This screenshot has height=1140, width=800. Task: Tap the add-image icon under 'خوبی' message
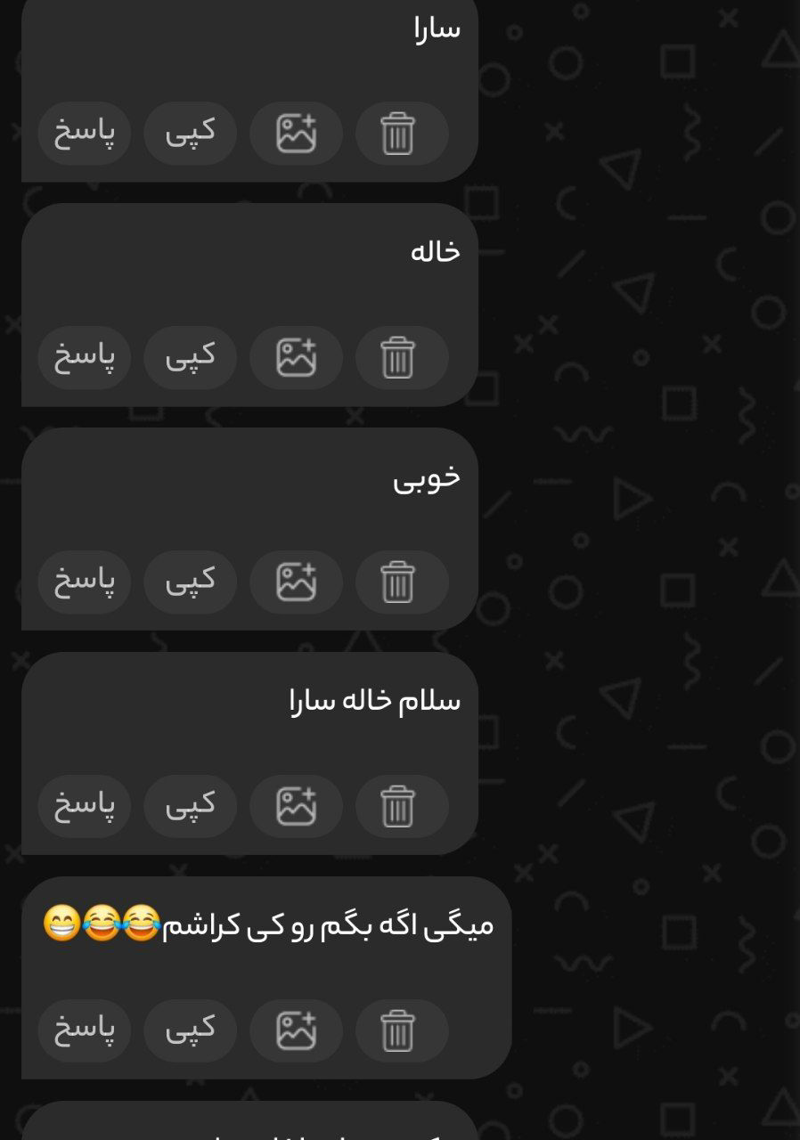[x=296, y=582]
